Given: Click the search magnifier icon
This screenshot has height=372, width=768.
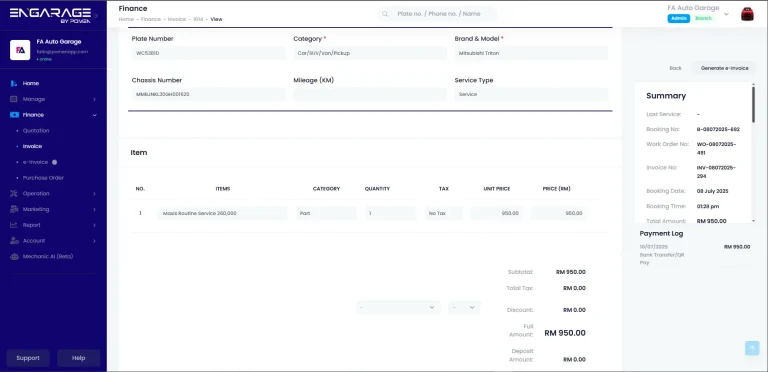Looking at the screenshot, I should tap(385, 14).
